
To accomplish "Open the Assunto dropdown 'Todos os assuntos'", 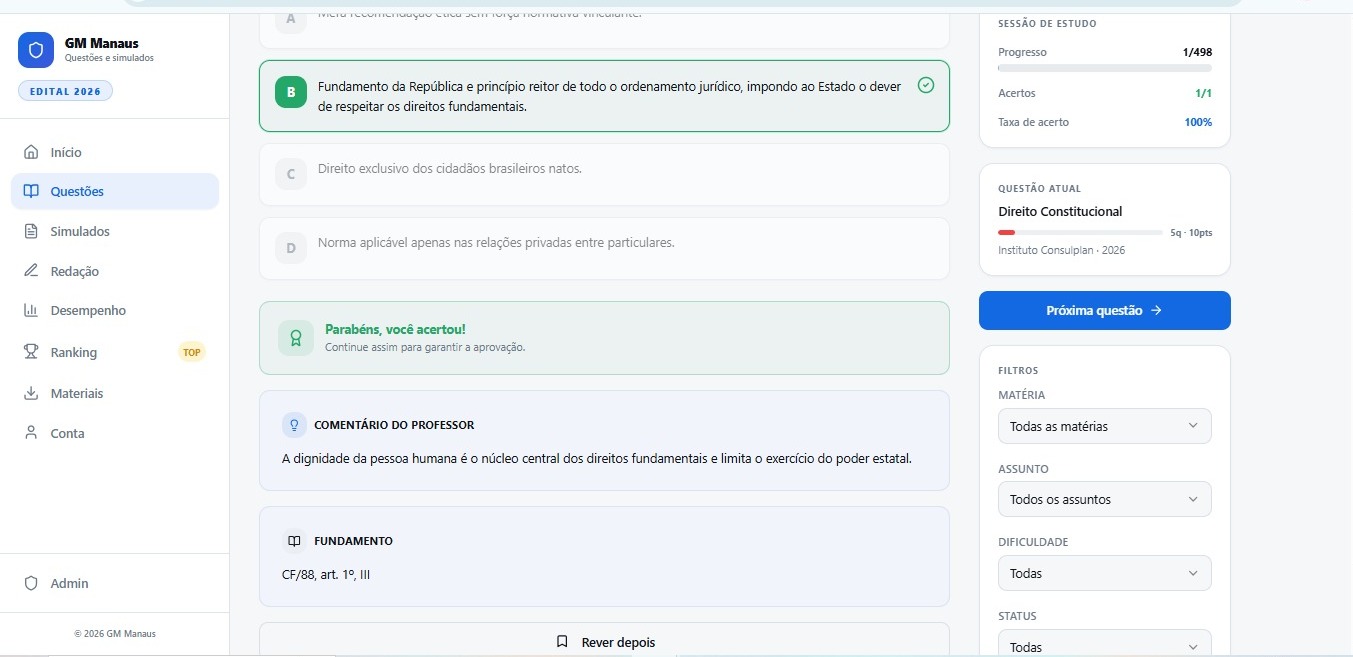I will coord(1104,499).
